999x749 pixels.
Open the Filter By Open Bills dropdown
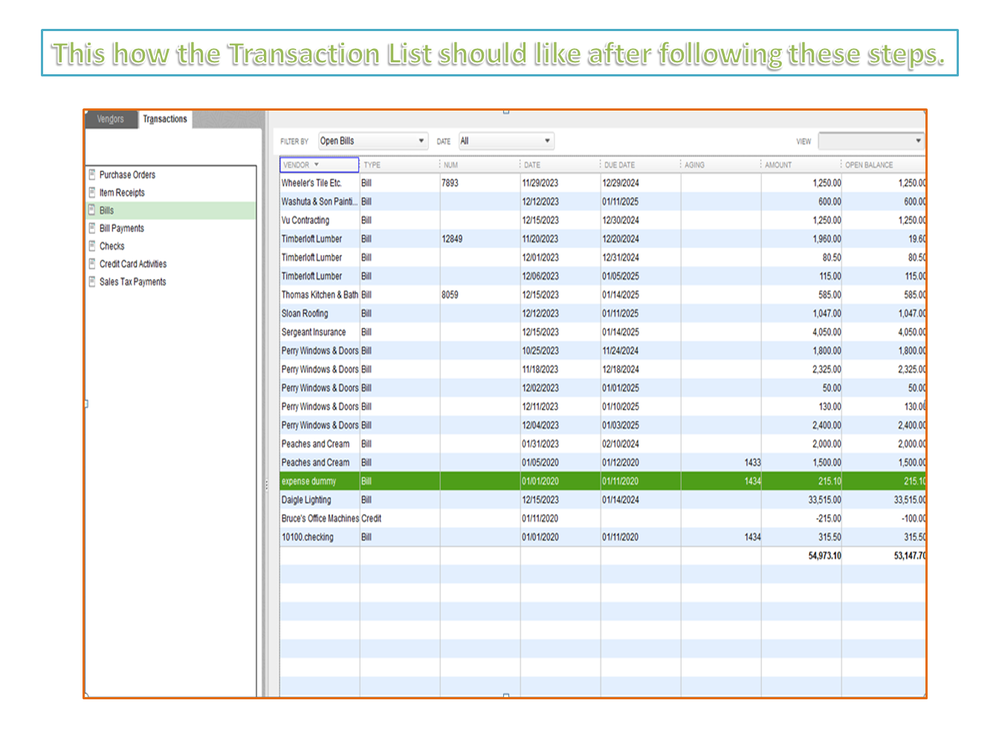click(x=373, y=141)
